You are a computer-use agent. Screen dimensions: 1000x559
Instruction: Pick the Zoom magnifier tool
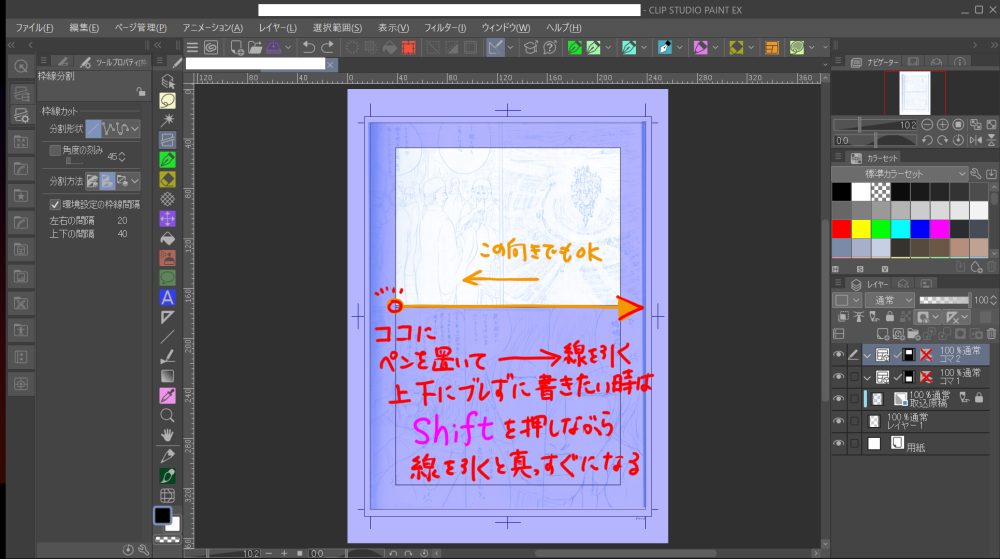pyautogui.click(x=168, y=414)
